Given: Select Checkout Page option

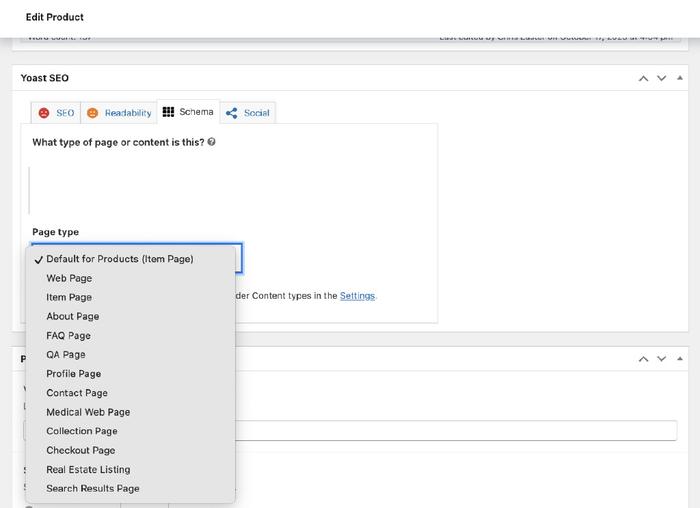Looking at the screenshot, I should coord(130,450).
